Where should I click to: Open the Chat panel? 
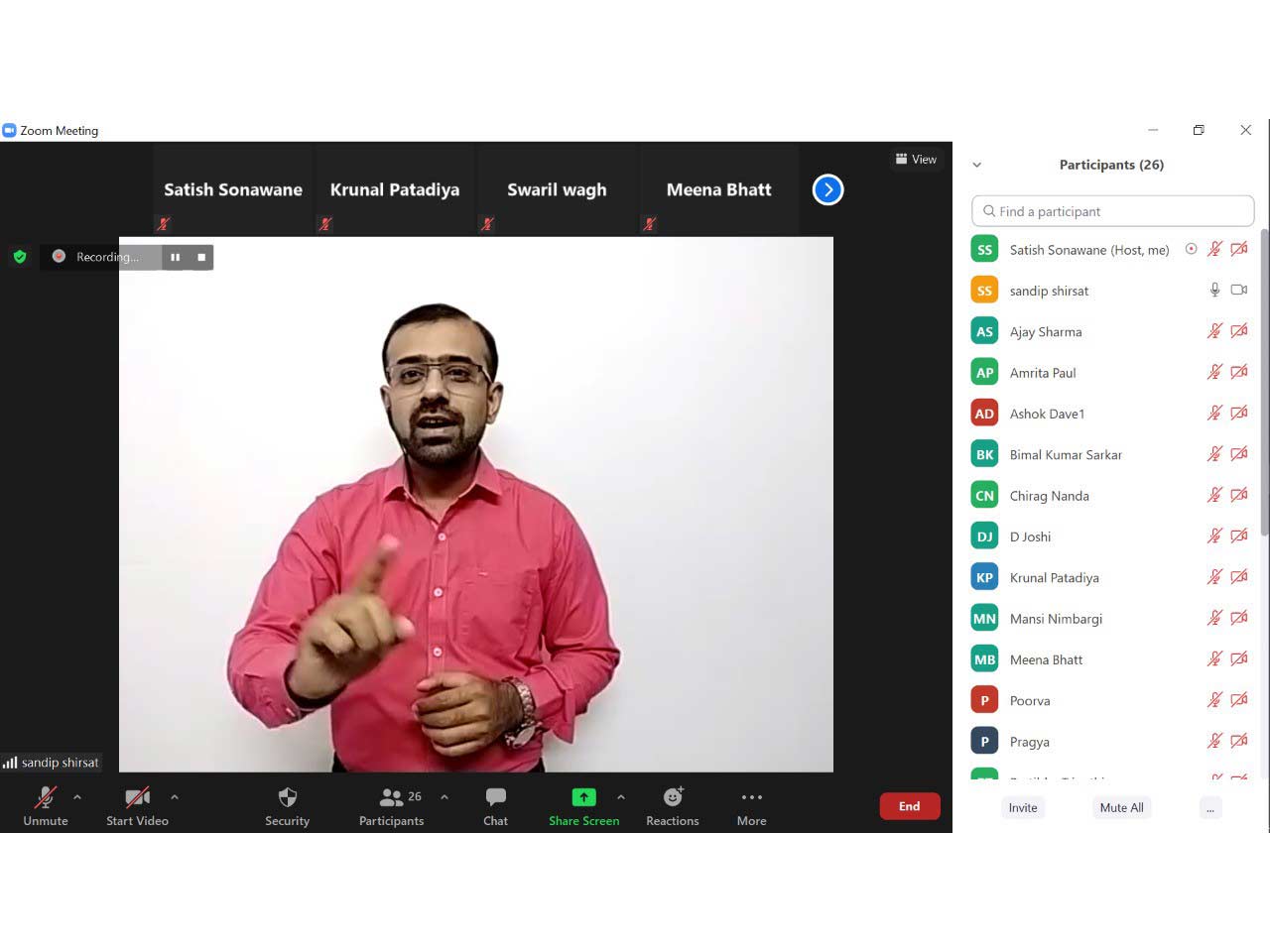point(495,805)
